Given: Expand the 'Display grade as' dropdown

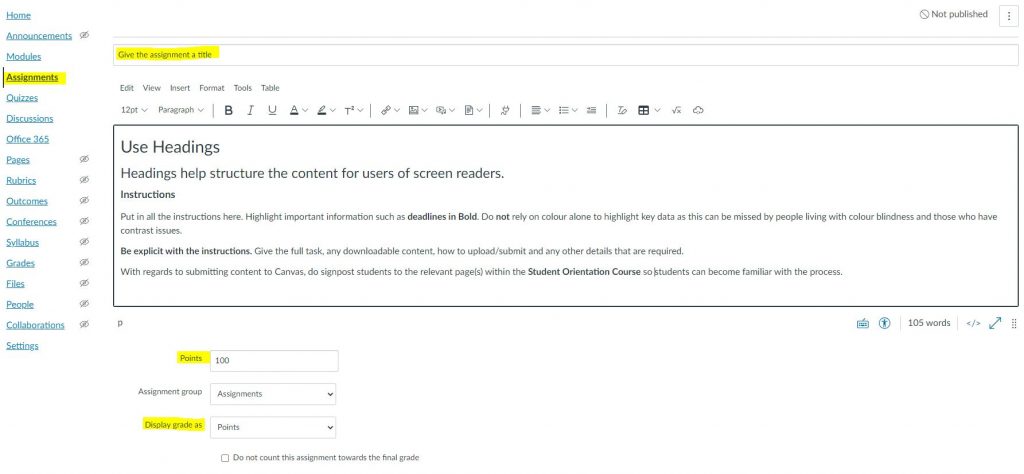Looking at the screenshot, I should [273, 427].
